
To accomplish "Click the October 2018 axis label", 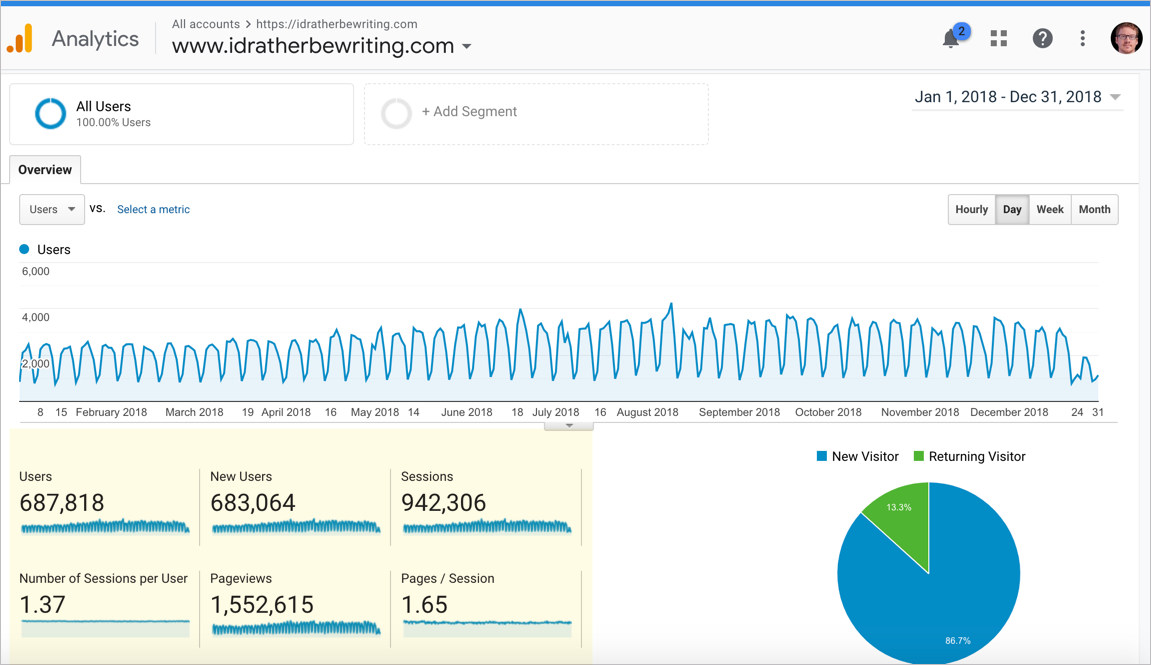I will [828, 413].
